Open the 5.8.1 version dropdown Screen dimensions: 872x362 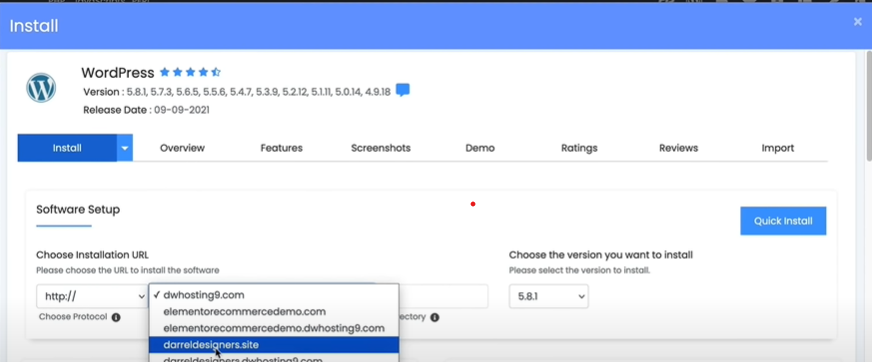click(549, 296)
